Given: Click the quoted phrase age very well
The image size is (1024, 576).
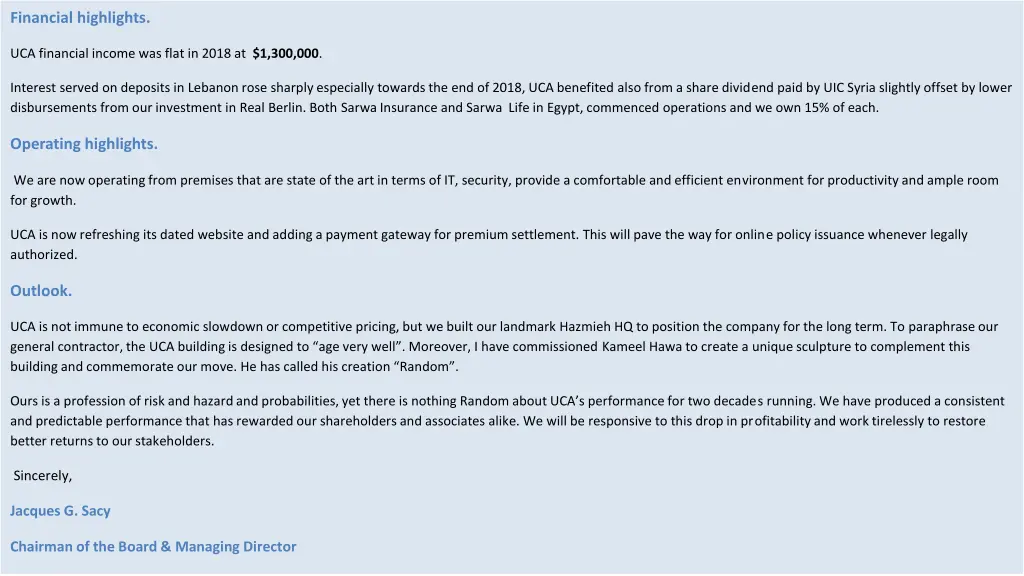Looking at the screenshot, I should (358, 347).
